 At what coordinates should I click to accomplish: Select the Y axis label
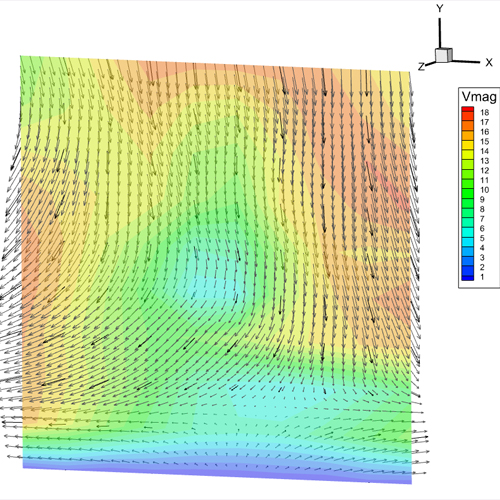click(x=440, y=9)
